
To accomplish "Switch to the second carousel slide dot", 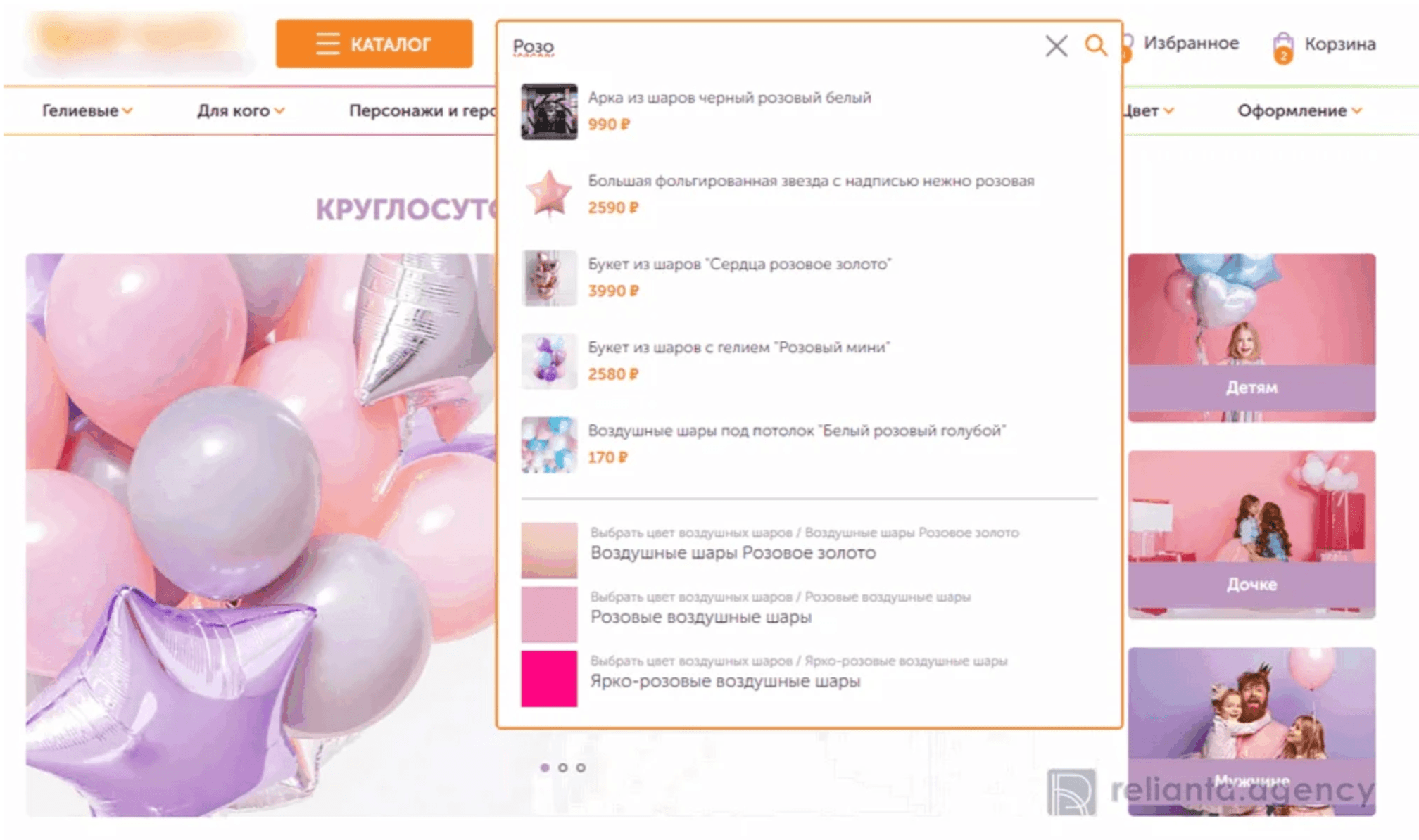I will (562, 768).
